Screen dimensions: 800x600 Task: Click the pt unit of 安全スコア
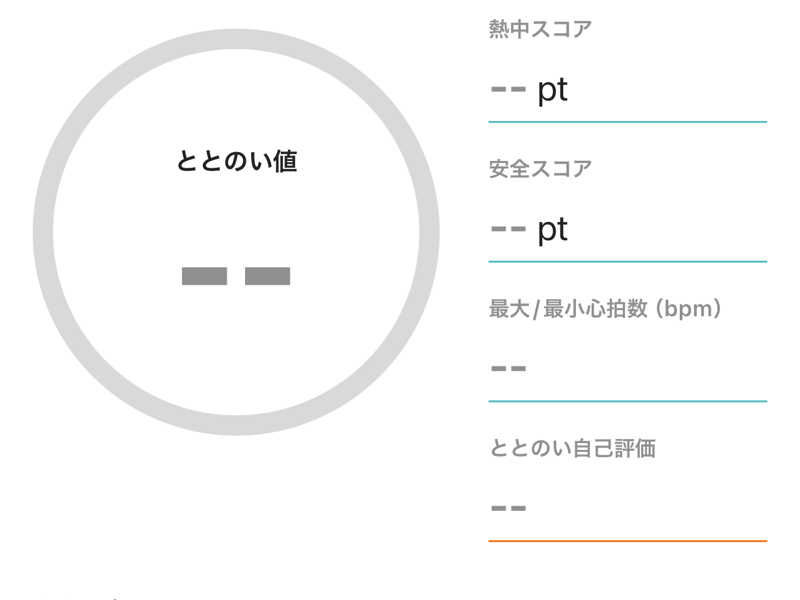click(553, 230)
